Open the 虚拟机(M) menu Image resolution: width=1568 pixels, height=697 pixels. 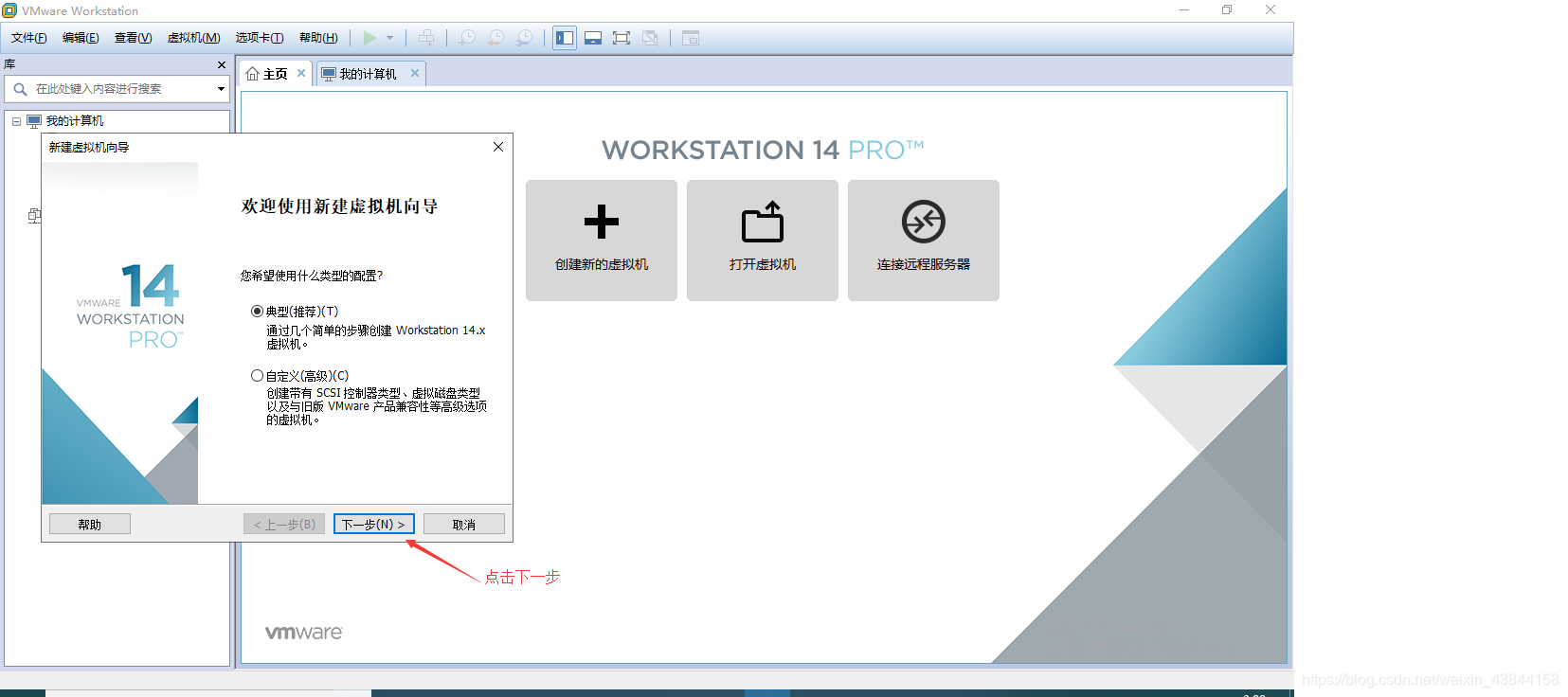click(194, 38)
